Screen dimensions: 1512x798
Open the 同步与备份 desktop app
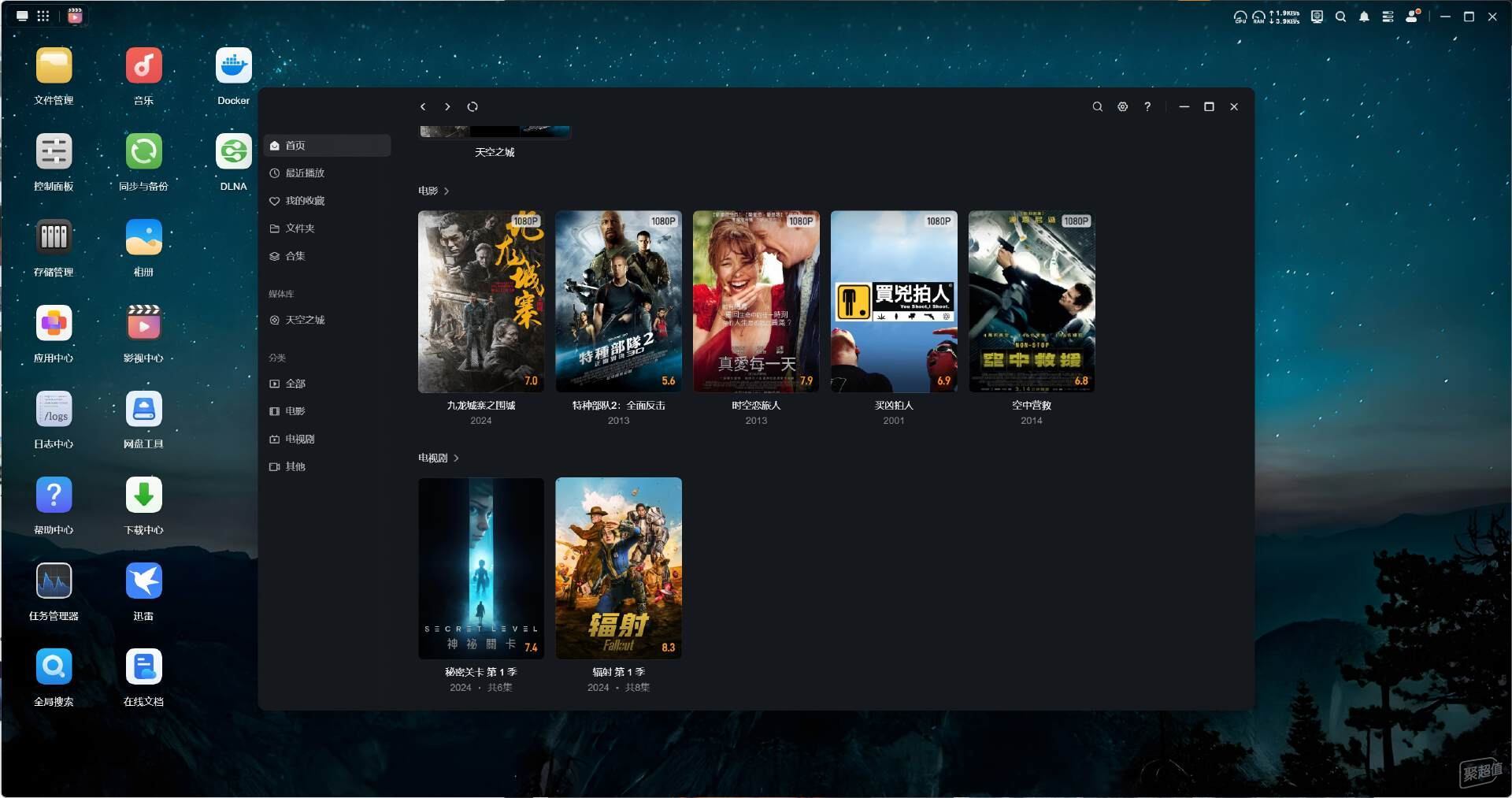pyautogui.click(x=143, y=152)
